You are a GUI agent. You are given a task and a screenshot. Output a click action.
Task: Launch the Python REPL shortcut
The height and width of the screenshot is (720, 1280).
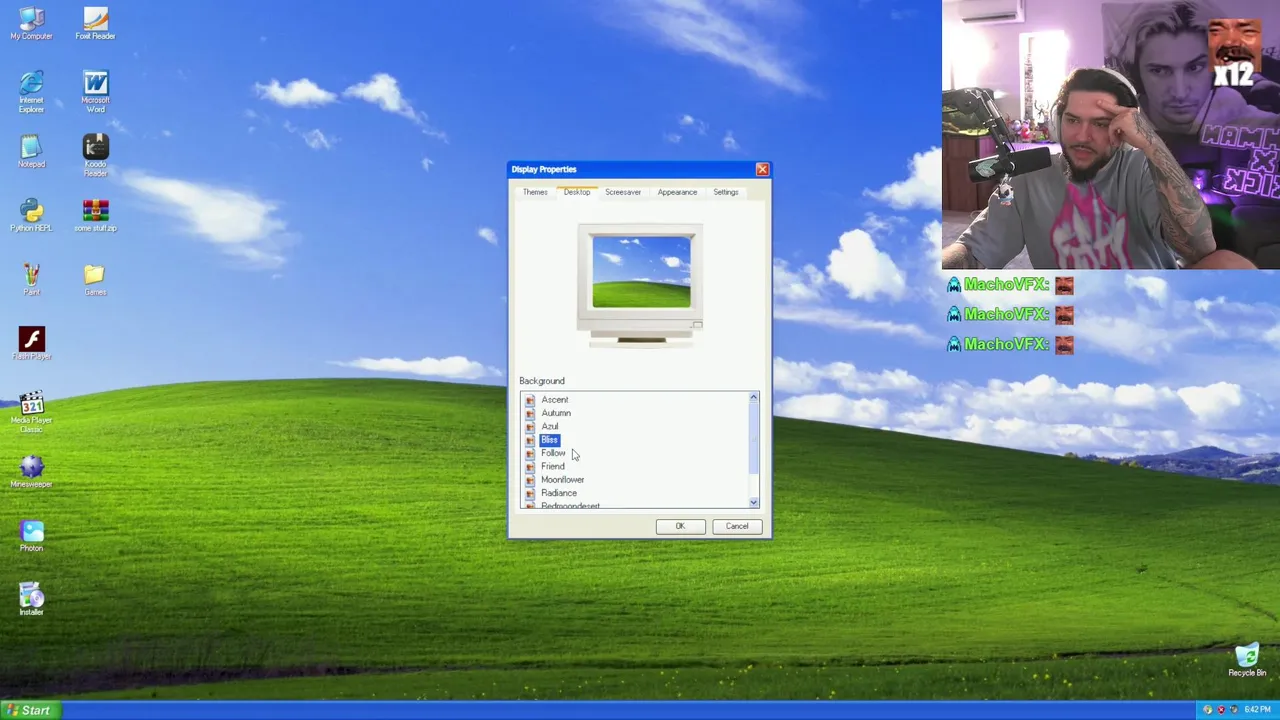31,216
